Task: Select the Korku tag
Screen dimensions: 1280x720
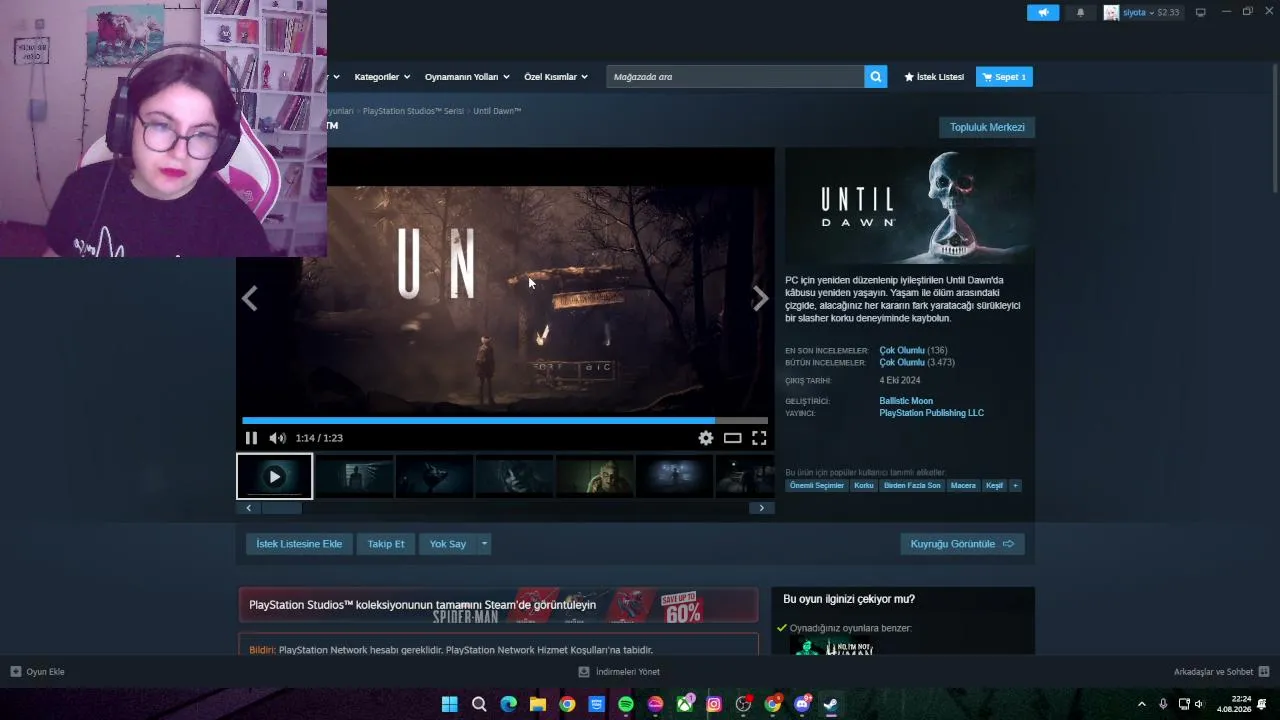Action: (864, 486)
